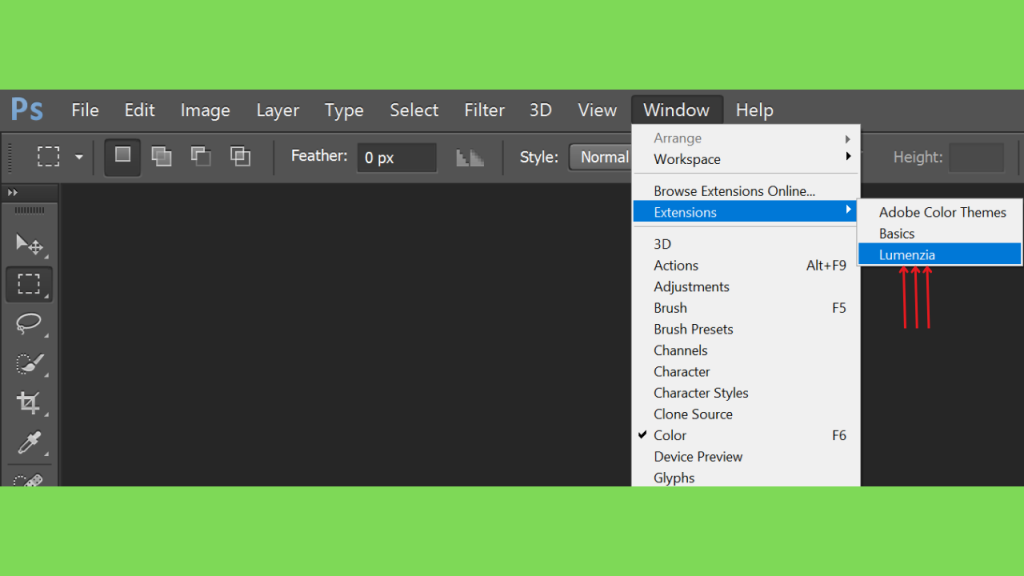The width and height of the screenshot is (1024, 576).
Task: Click the Height input field
Action: pos(976,157)
